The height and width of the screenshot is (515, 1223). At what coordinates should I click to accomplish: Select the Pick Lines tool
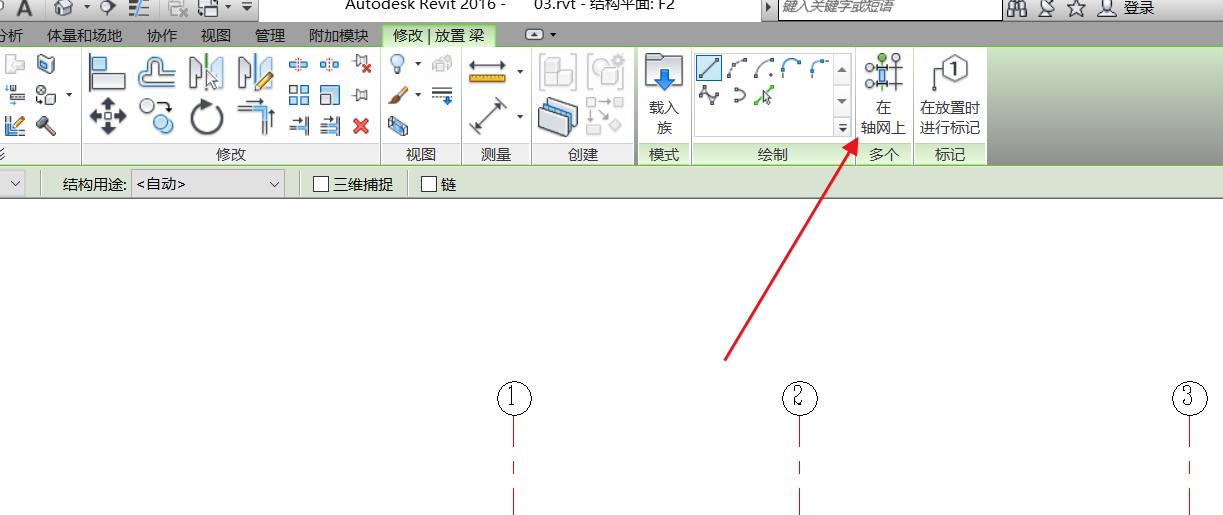pos(765,96)
